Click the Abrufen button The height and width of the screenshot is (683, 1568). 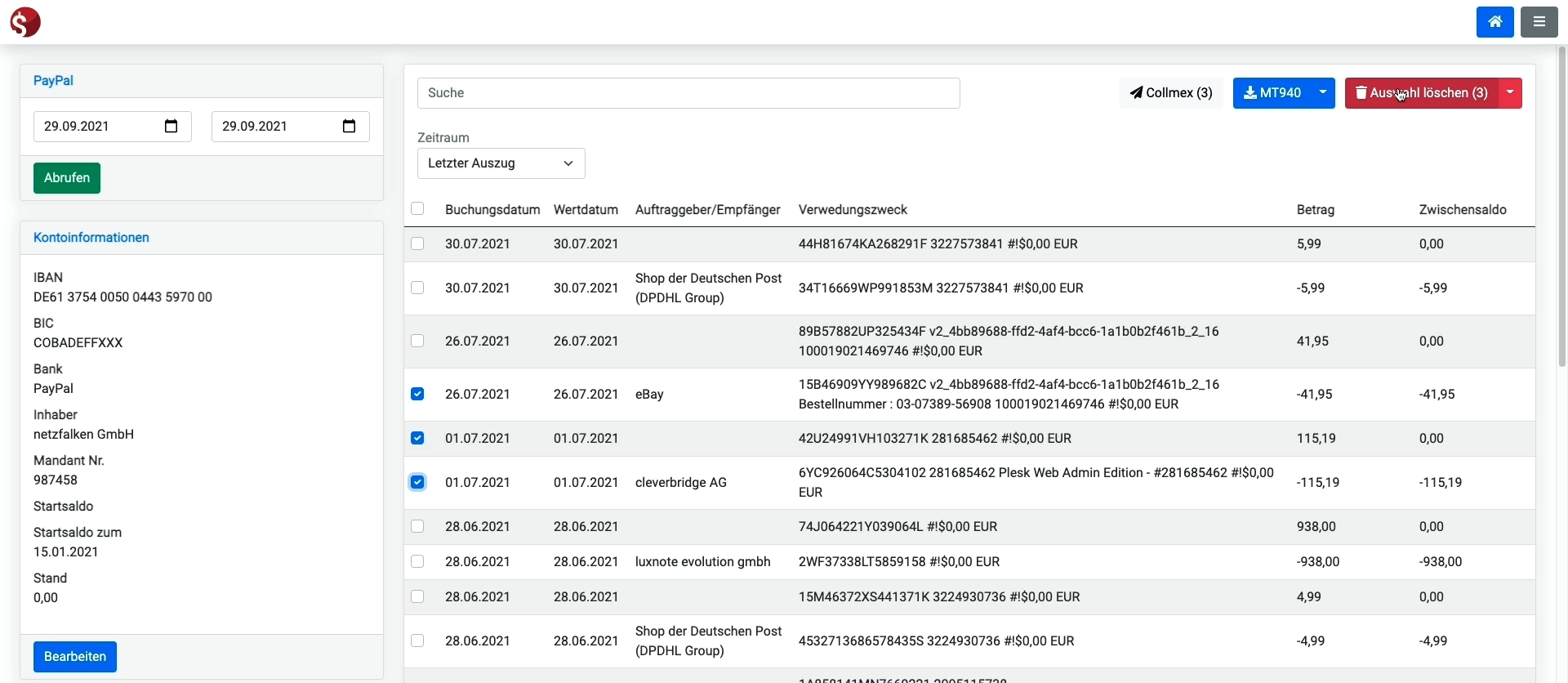tap(67, 178)
